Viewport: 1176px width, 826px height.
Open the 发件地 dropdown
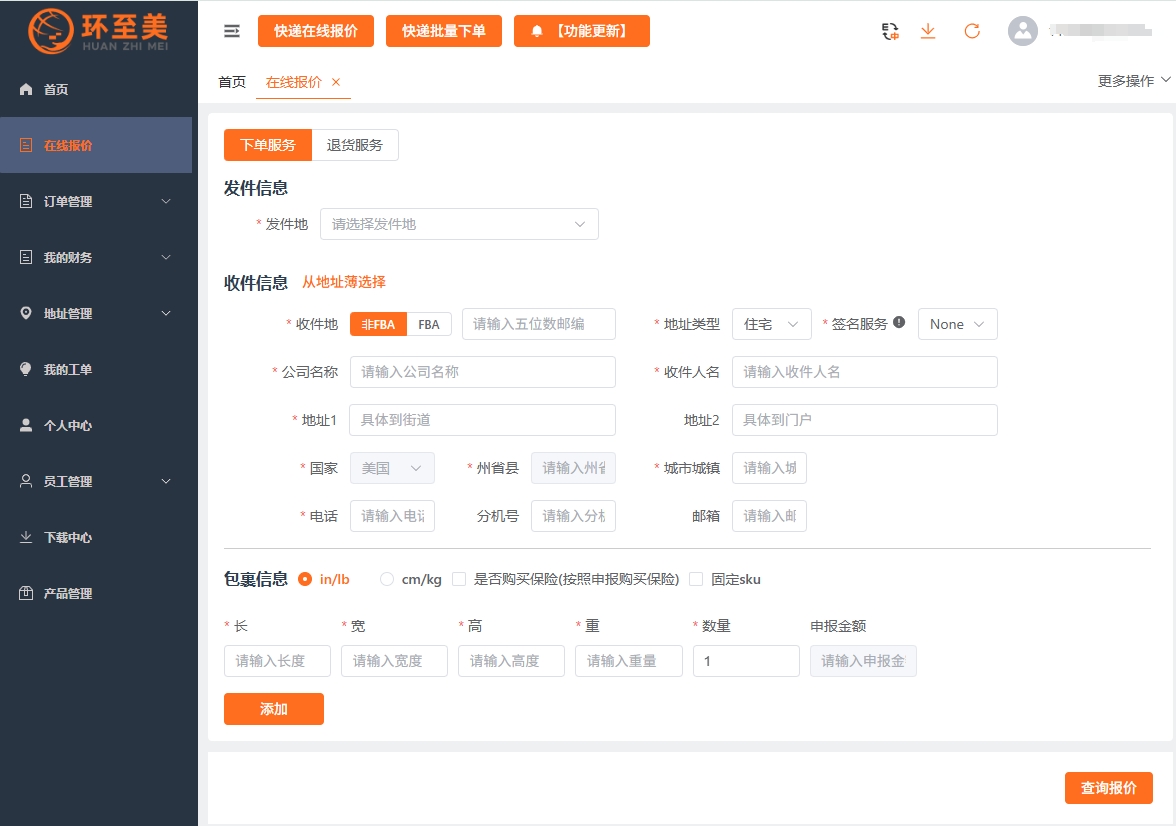(x=459, y=224)
